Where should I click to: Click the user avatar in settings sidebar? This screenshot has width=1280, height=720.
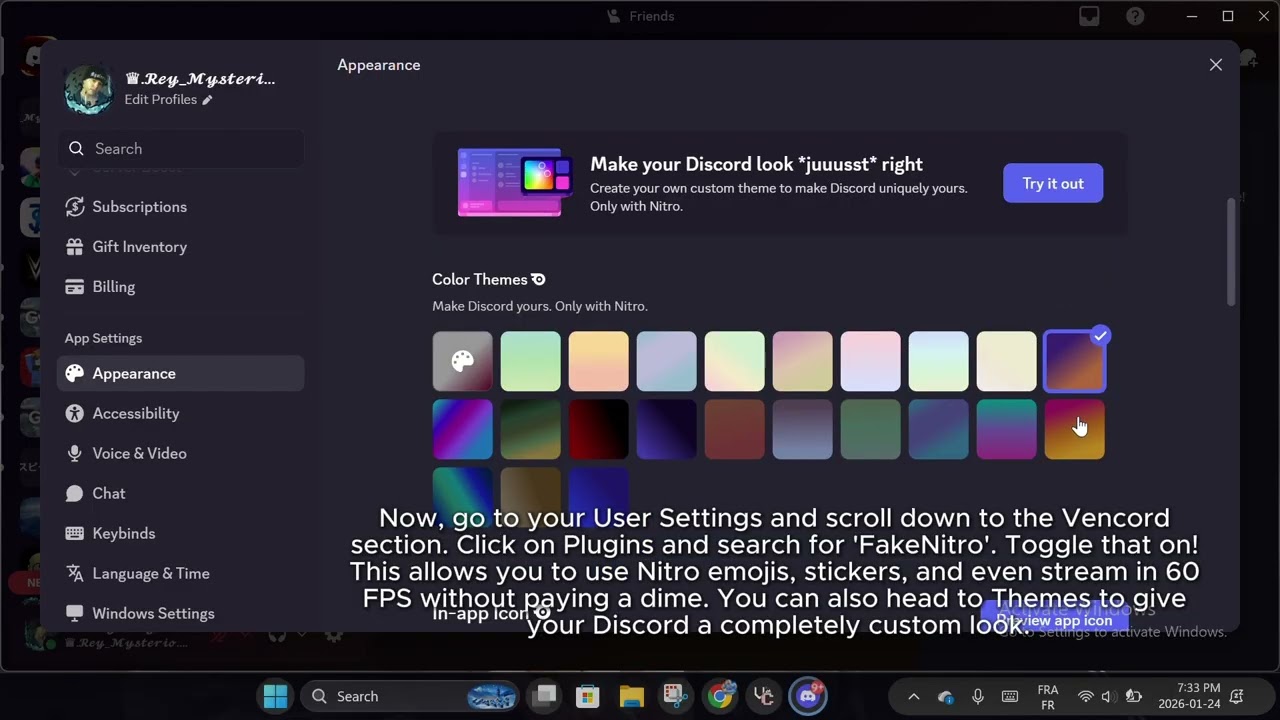[89, 89]
